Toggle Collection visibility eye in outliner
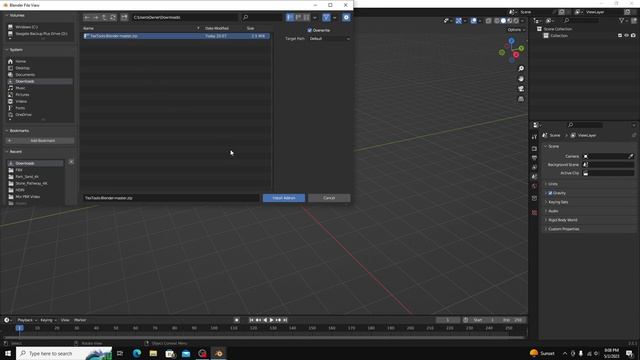The image size is (640, 360). tap(627, 36)
